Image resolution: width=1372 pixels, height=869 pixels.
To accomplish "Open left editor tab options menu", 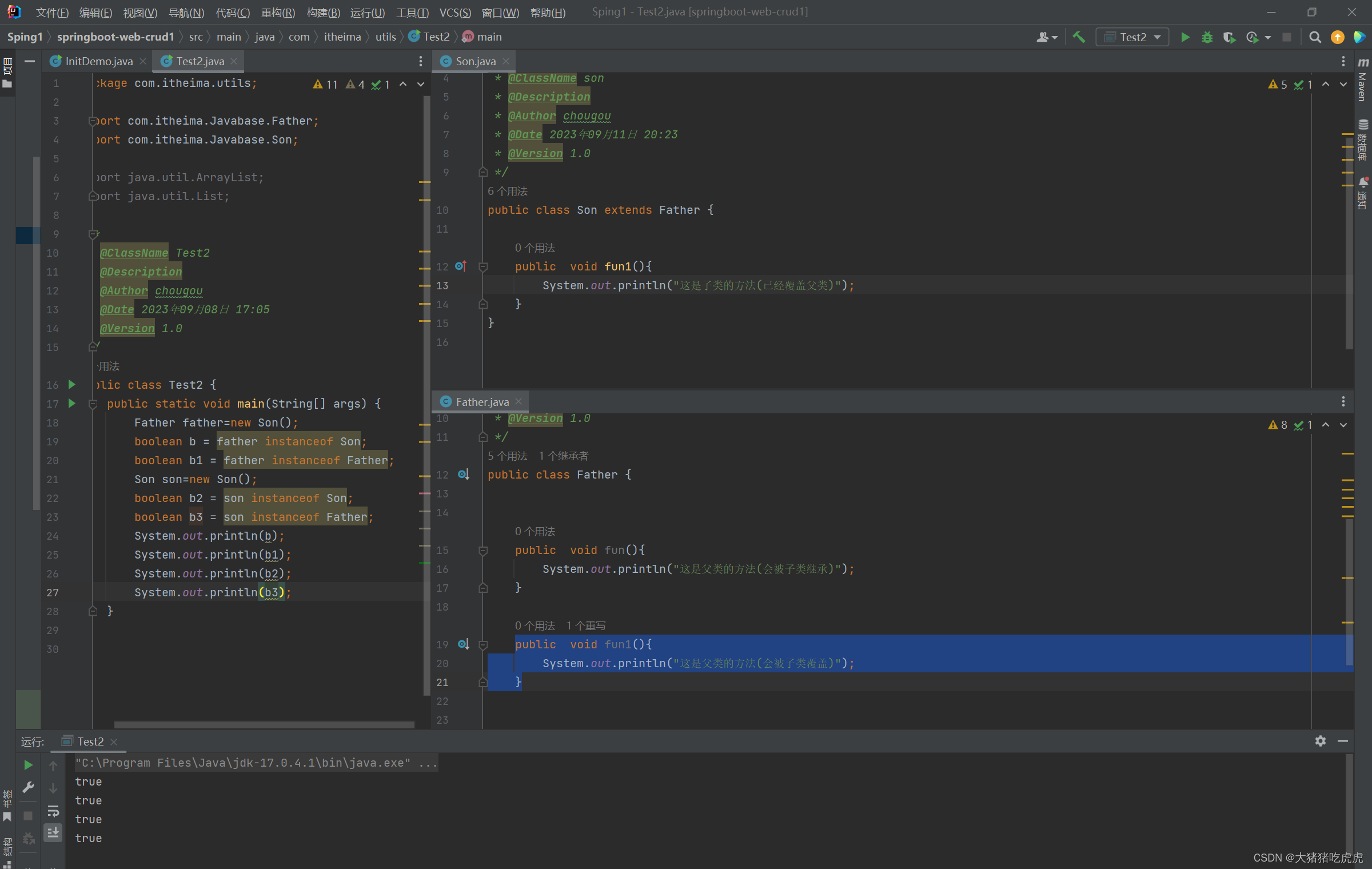I will [x=421, y=61].
